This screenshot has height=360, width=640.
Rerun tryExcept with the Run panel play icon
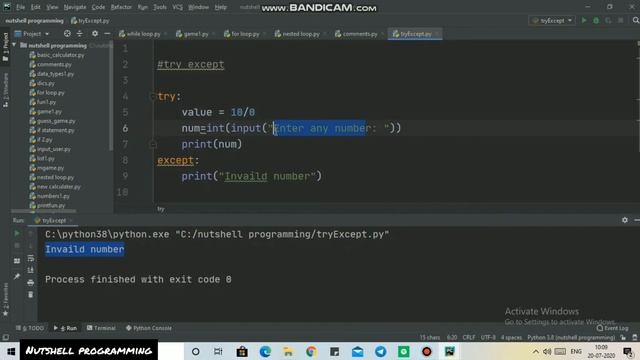pos(17,233)
